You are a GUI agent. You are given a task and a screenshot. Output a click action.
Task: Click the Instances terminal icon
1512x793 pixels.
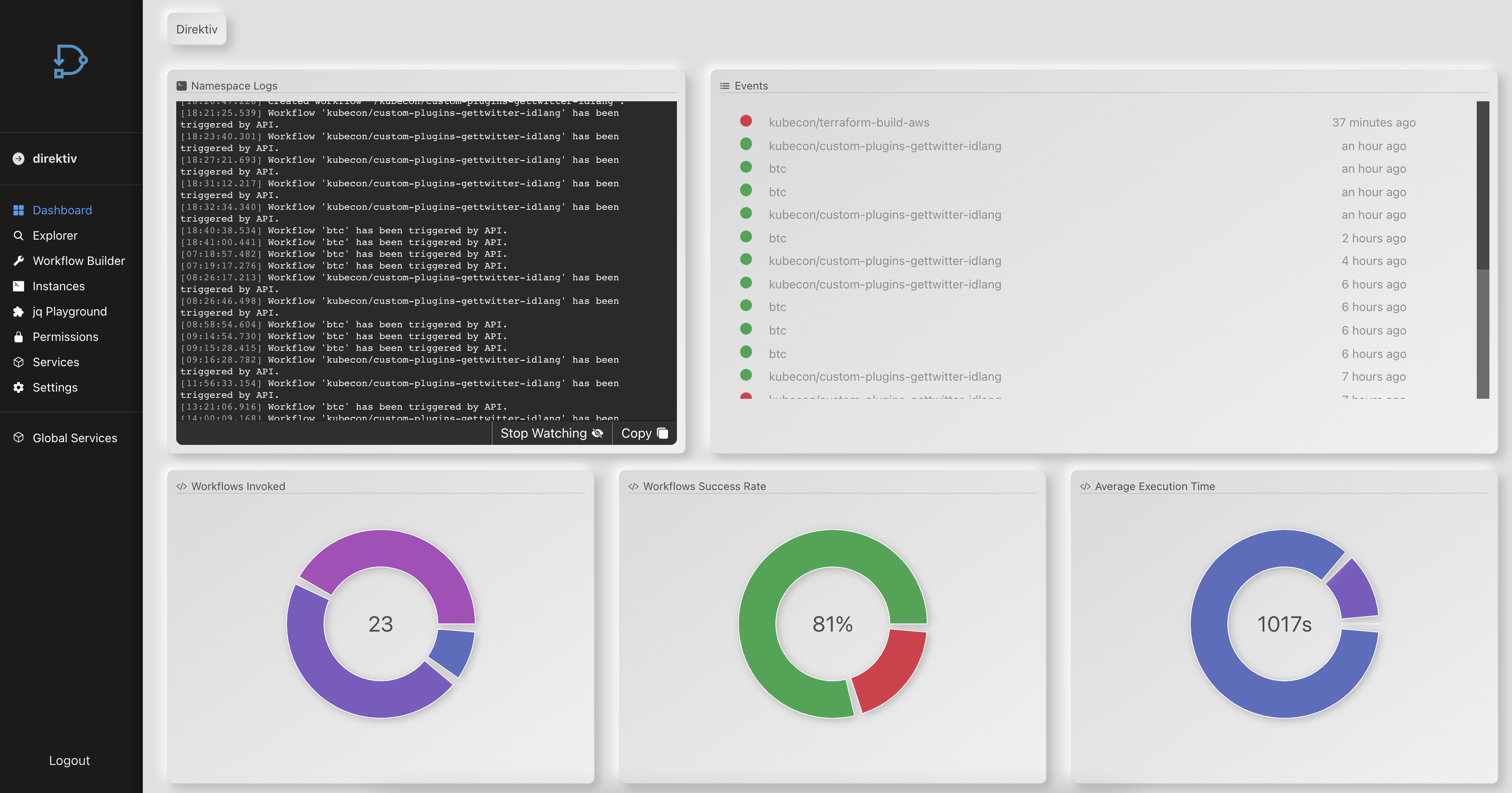[x=19, y=286]
